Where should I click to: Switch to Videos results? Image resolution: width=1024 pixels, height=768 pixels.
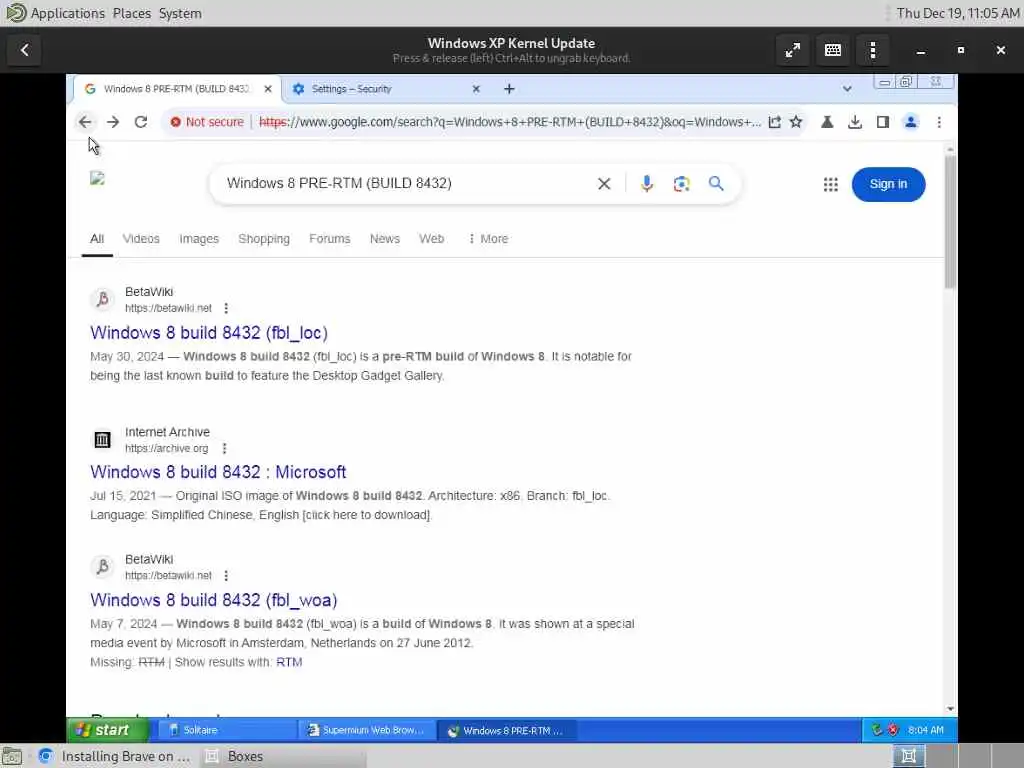pyautogui.click(x=141, y=239)
